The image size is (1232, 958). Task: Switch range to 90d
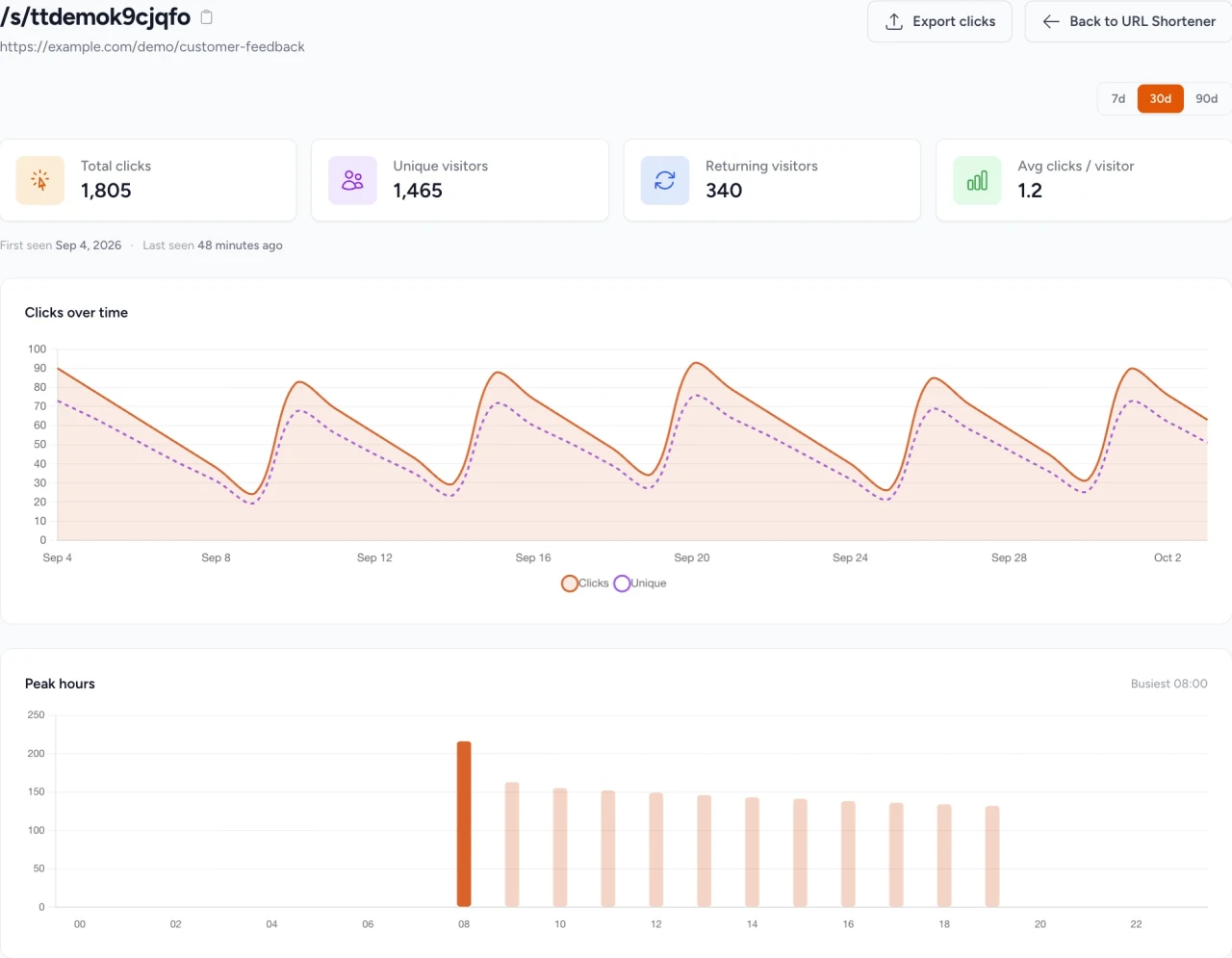[x=1206, y=98]
